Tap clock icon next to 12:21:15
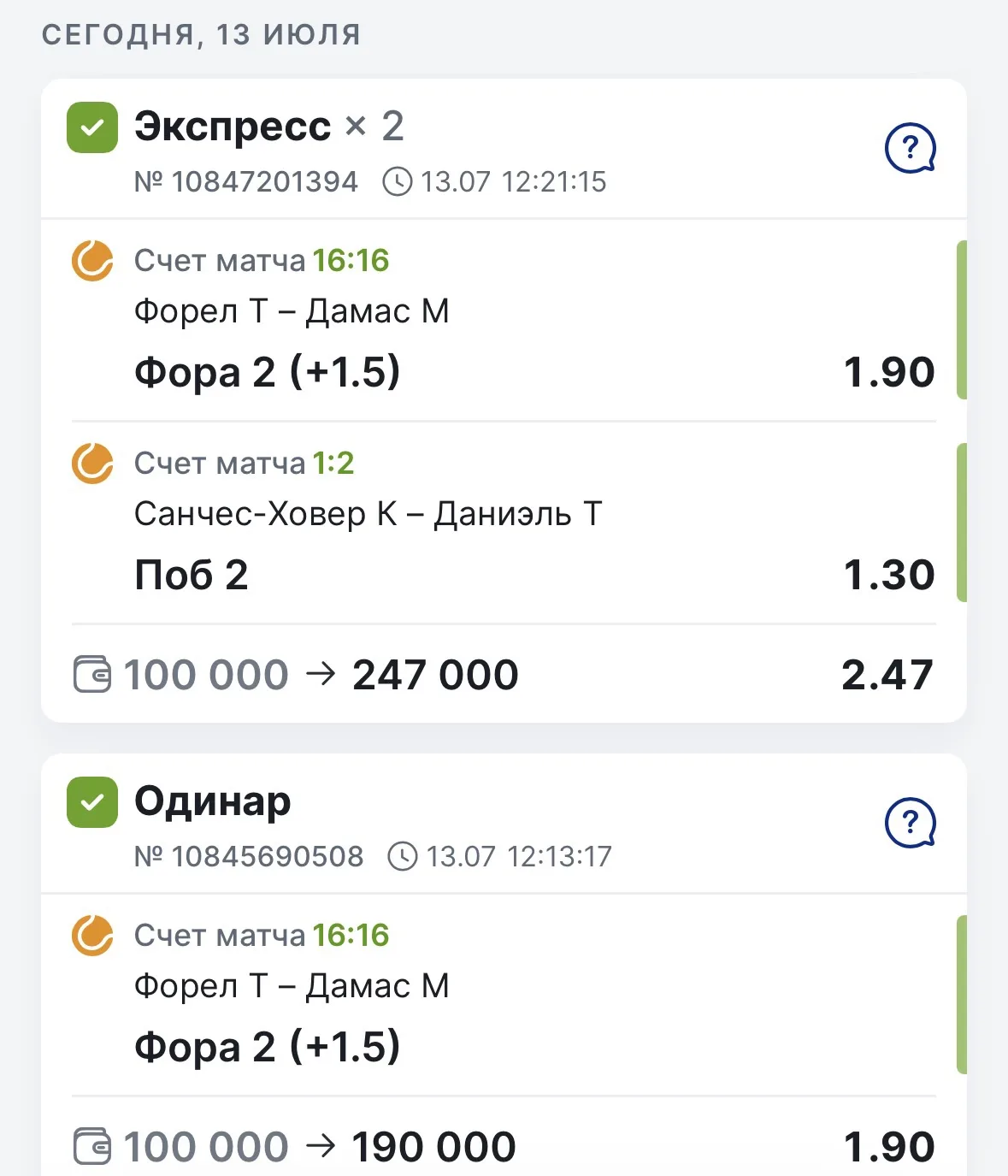This screenshot has width=1008, height=1176. 397,182
